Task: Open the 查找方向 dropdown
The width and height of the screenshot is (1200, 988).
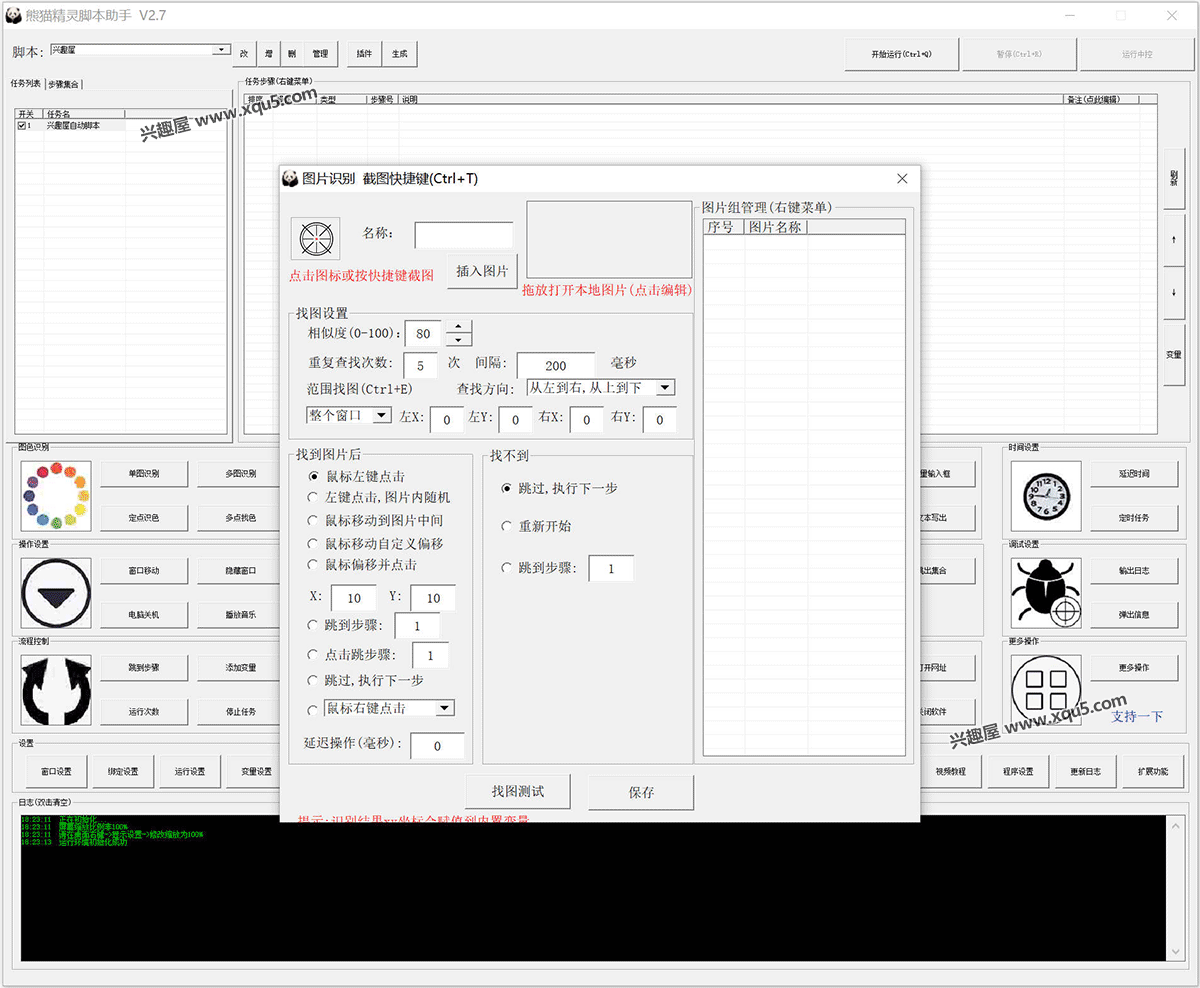Action: (x=665, y=387)
